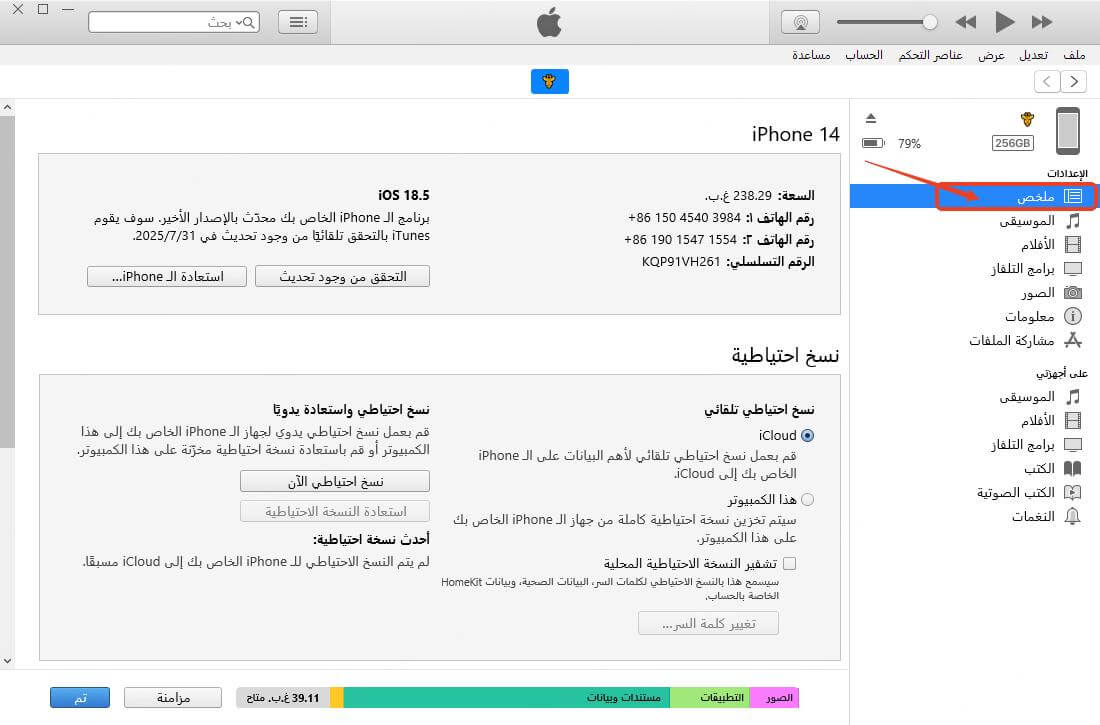Open الصور photos section
Image resolution: width=1100 pixels, height=725 pixels.
tap(1050, 293)
